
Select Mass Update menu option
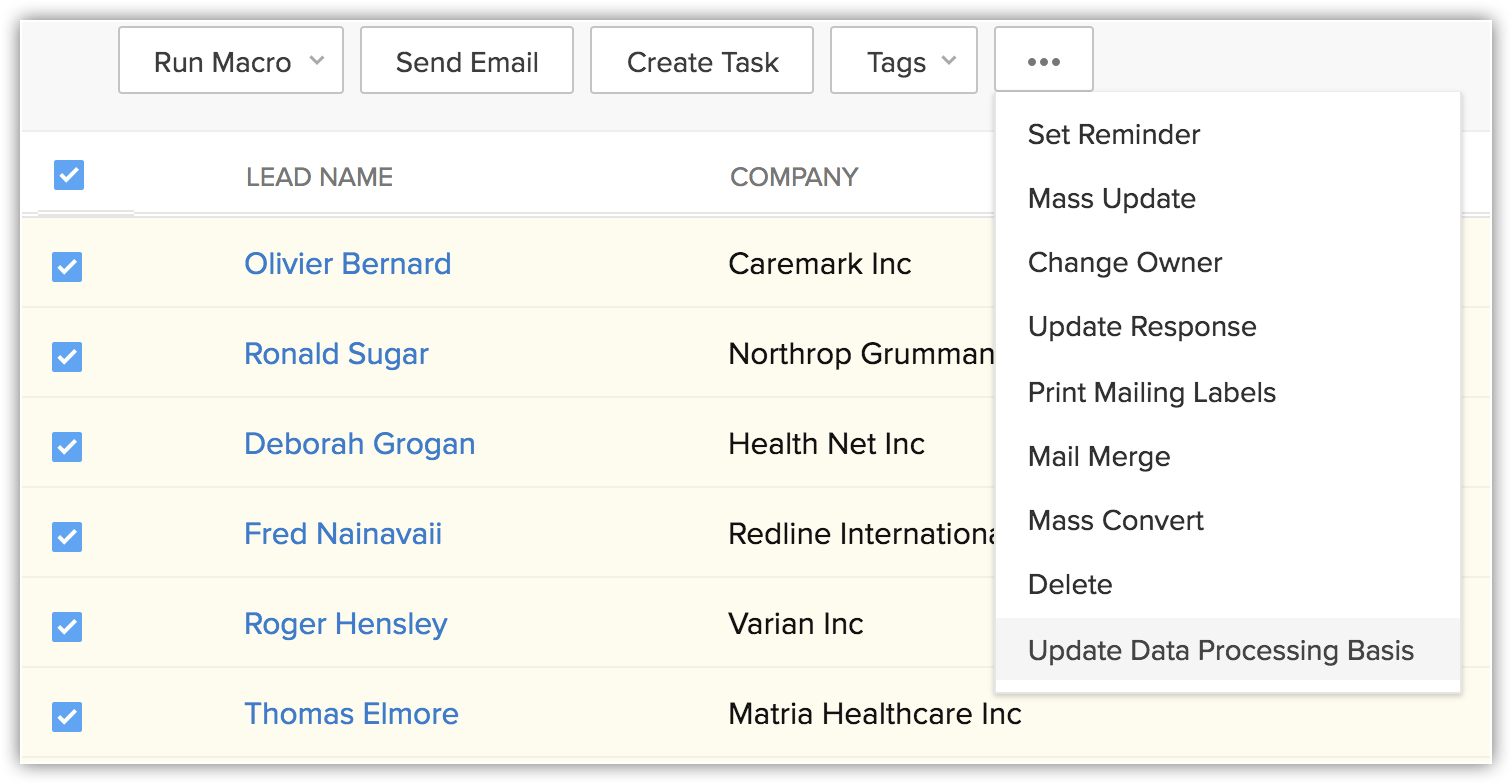1111,199
